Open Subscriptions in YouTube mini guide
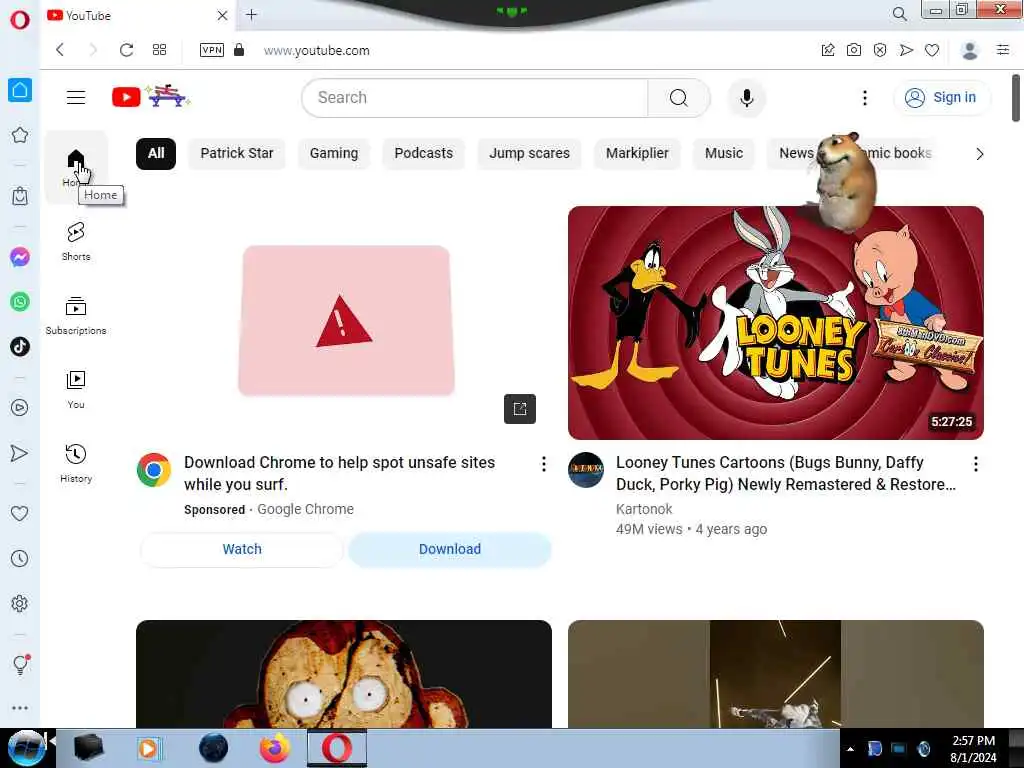1024x768 pixels. pyautogui.click(x=76, y=315)
